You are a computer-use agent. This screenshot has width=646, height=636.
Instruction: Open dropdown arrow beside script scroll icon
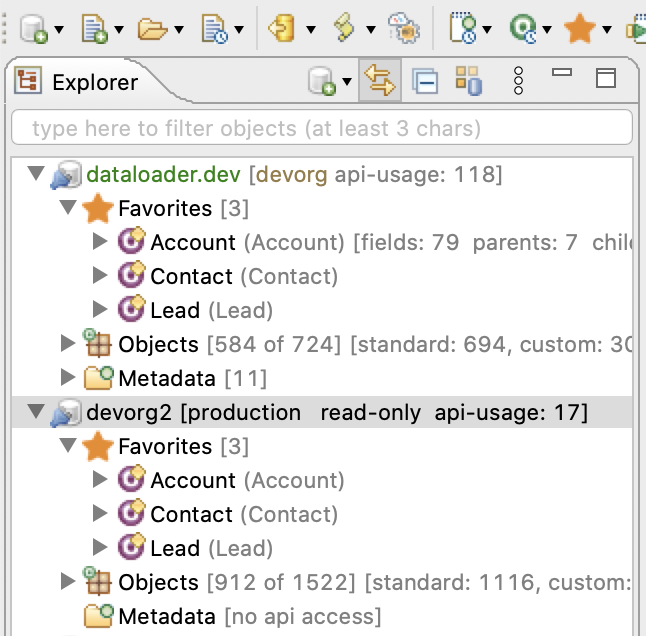click(x=371, y=29)
